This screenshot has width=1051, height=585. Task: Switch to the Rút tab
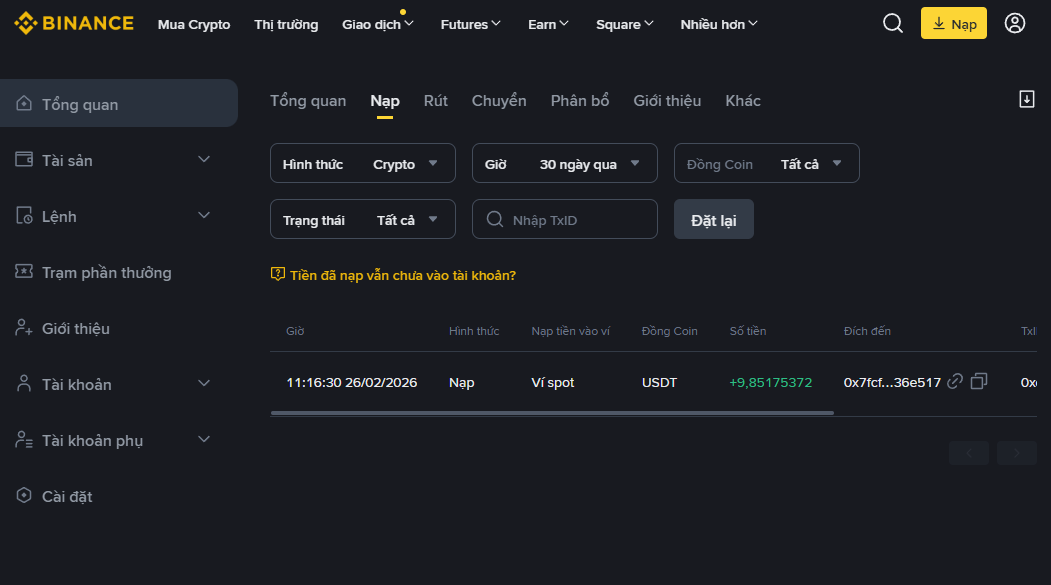436,101
